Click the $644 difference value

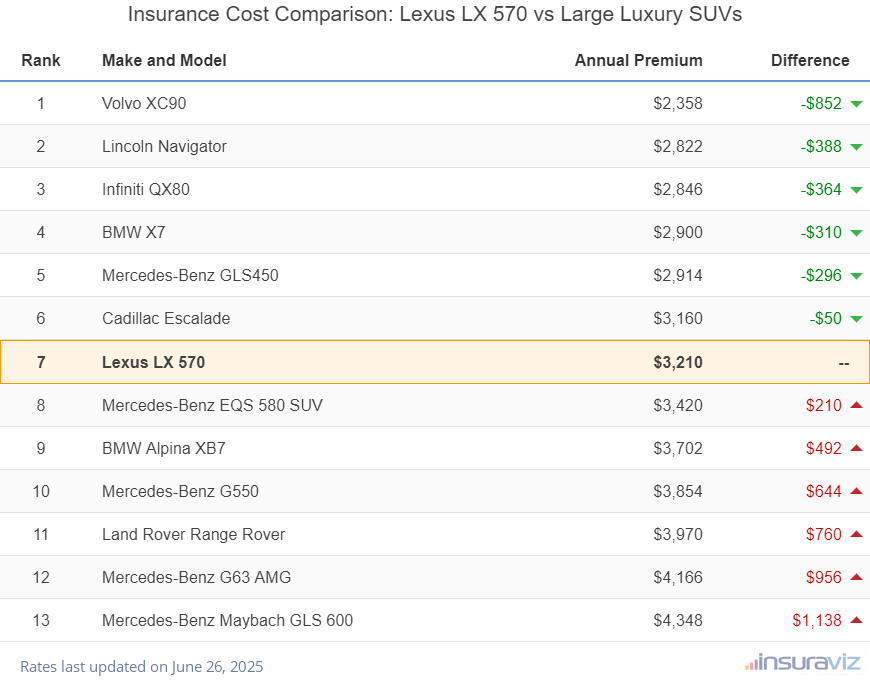(x=824, y=492)
